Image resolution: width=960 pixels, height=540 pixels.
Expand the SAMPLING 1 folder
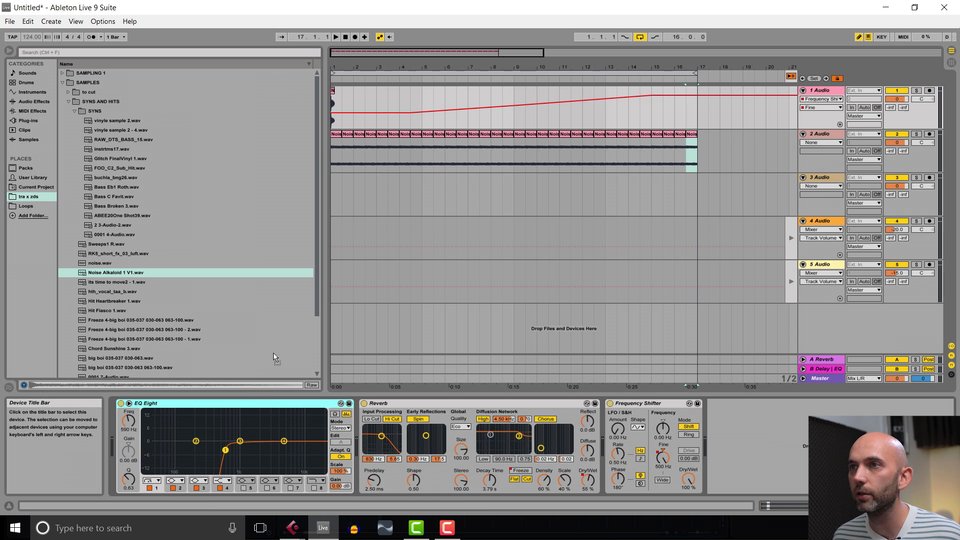point(62,73)
